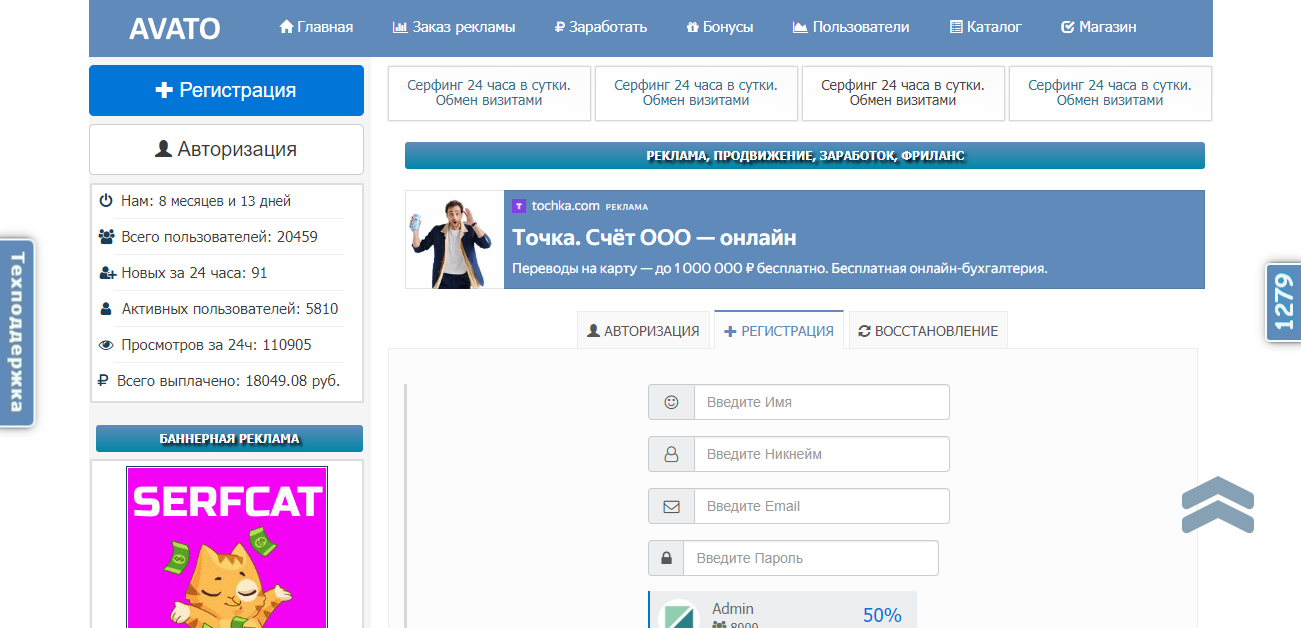Click the blue Регистрация sidebar button
The height and width of the screenshot is (628, 1301).
point(226,90)
